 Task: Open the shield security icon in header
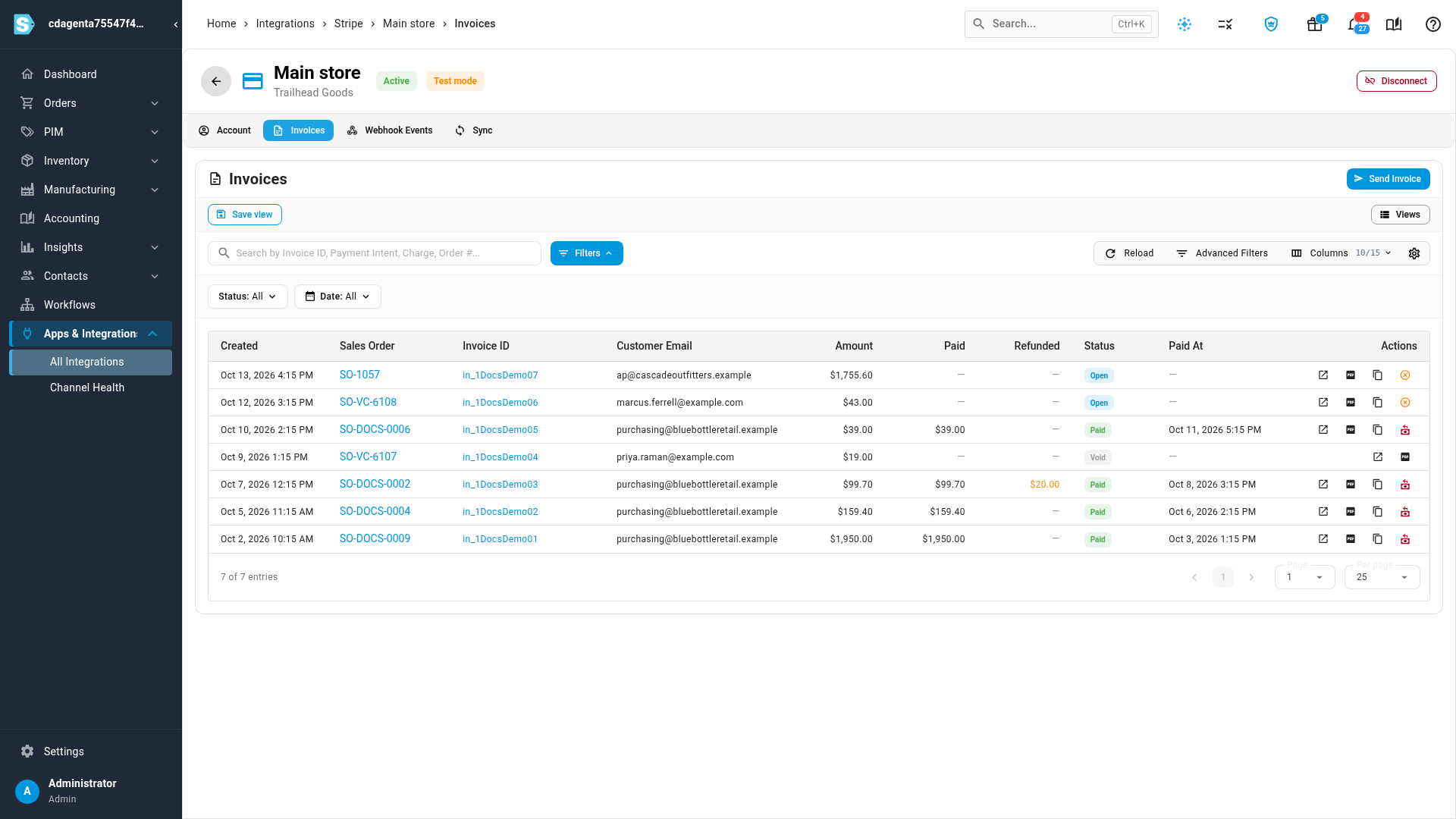point(1272,24)
